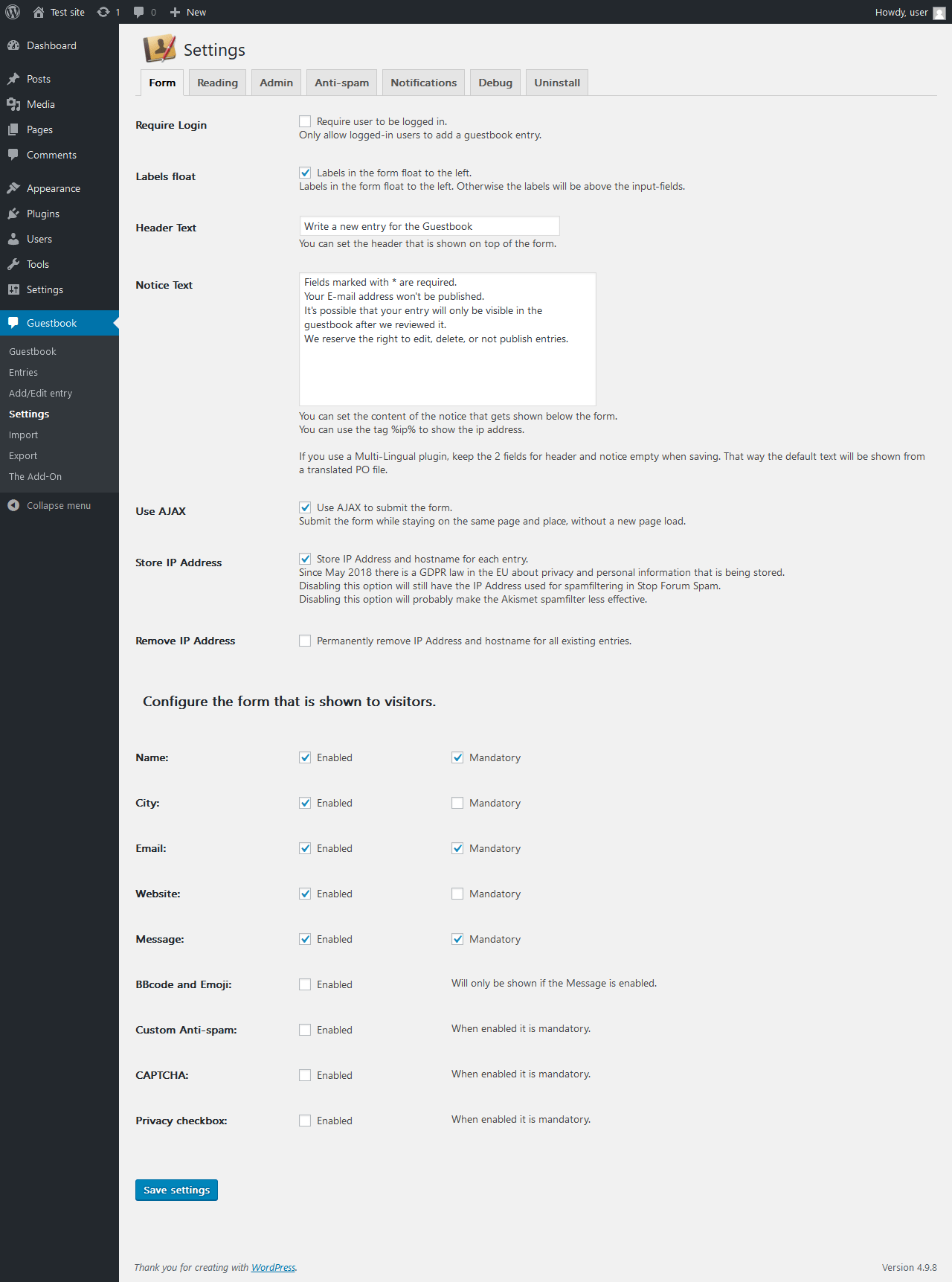This screenshot has height=1282, width=952.
Task: Uncheck Message Enabled checkbox
Action: click(x=305, y=939)
